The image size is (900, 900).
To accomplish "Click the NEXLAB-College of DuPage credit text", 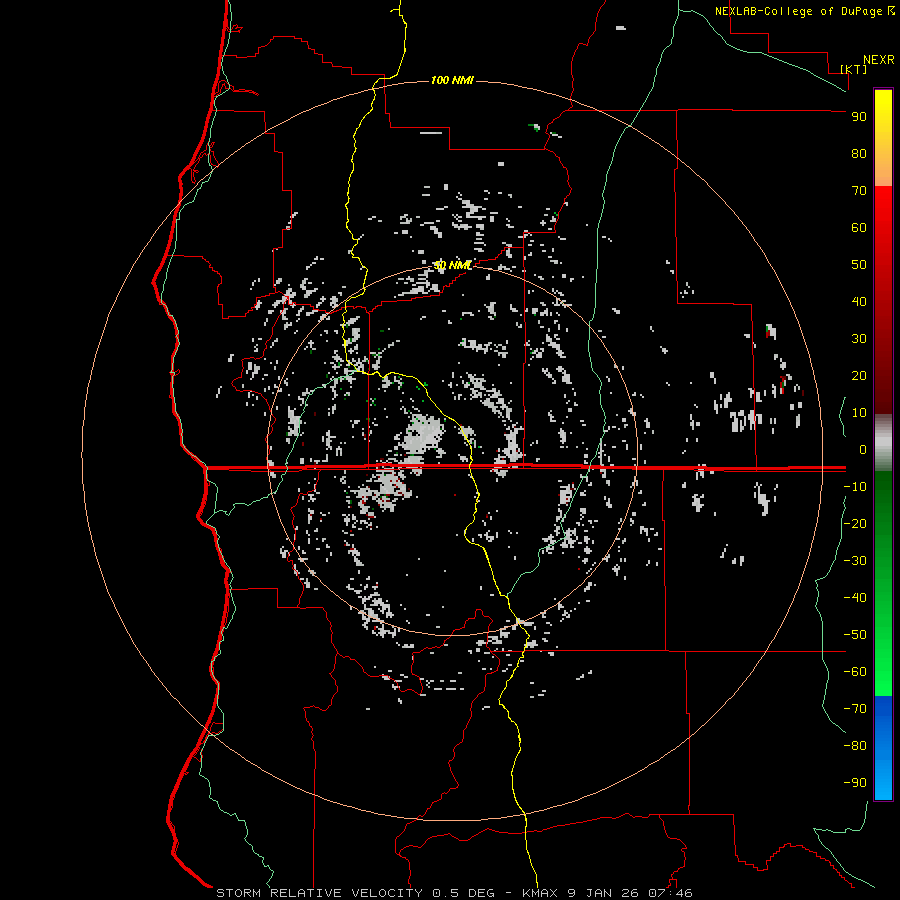I will [804, 11].
